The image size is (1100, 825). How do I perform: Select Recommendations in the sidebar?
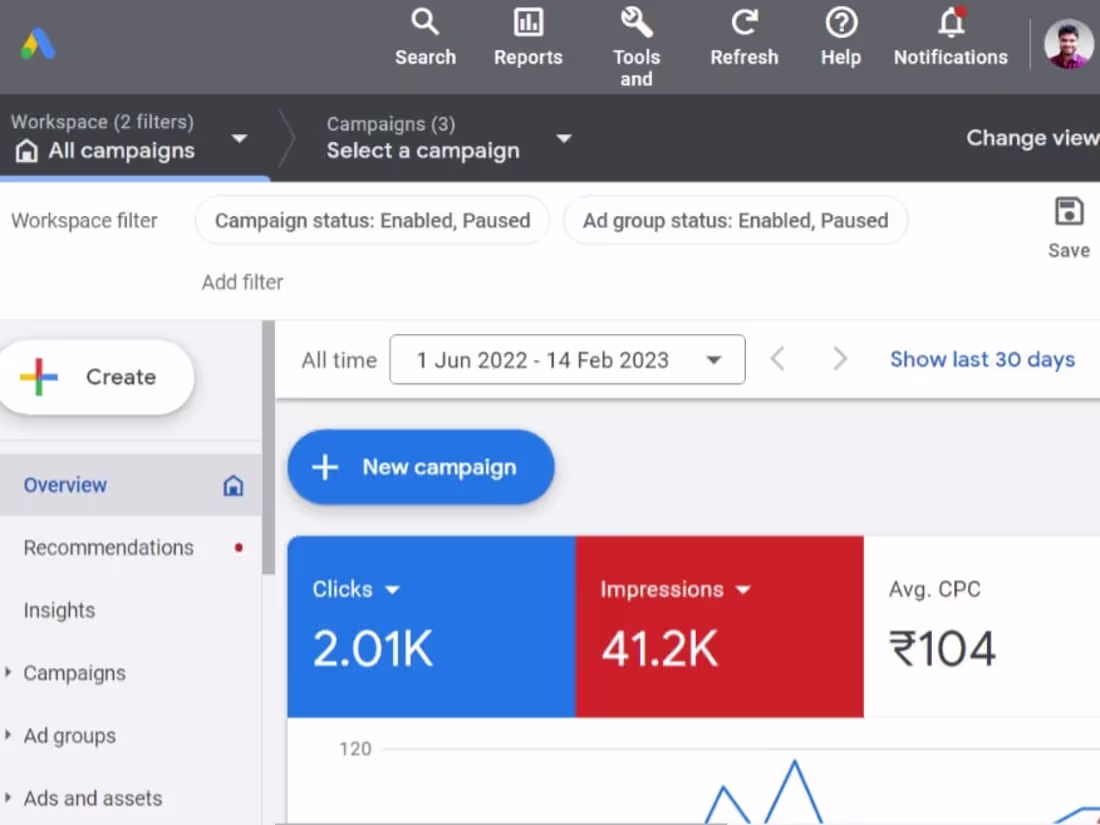(108, 547)
